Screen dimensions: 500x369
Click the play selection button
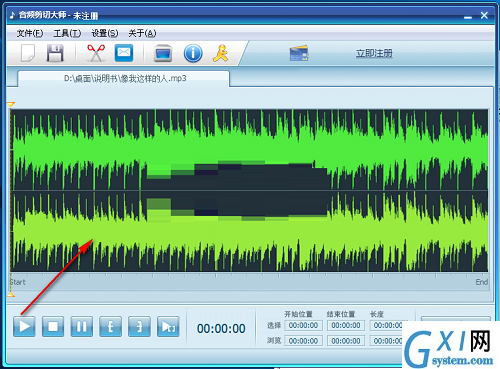click(x=168, y=326)
